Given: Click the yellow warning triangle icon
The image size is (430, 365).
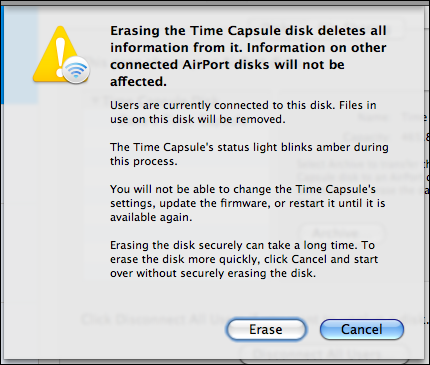Looking at the screenshot, I should (x=61, y=55).
